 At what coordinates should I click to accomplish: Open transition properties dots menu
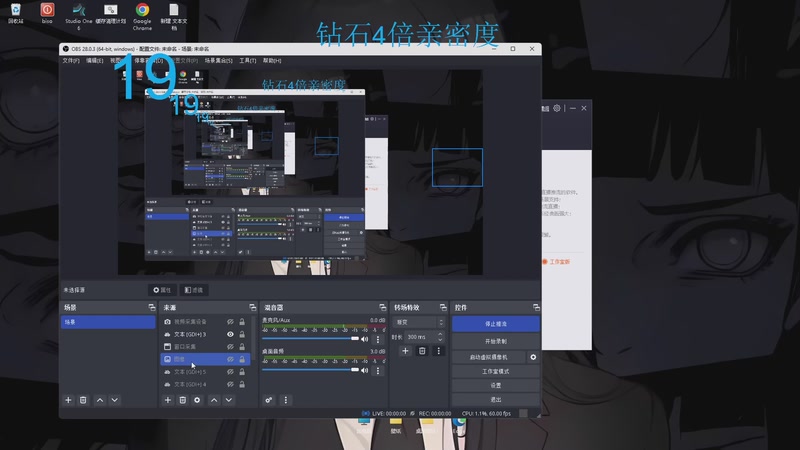tap(438, 351)
